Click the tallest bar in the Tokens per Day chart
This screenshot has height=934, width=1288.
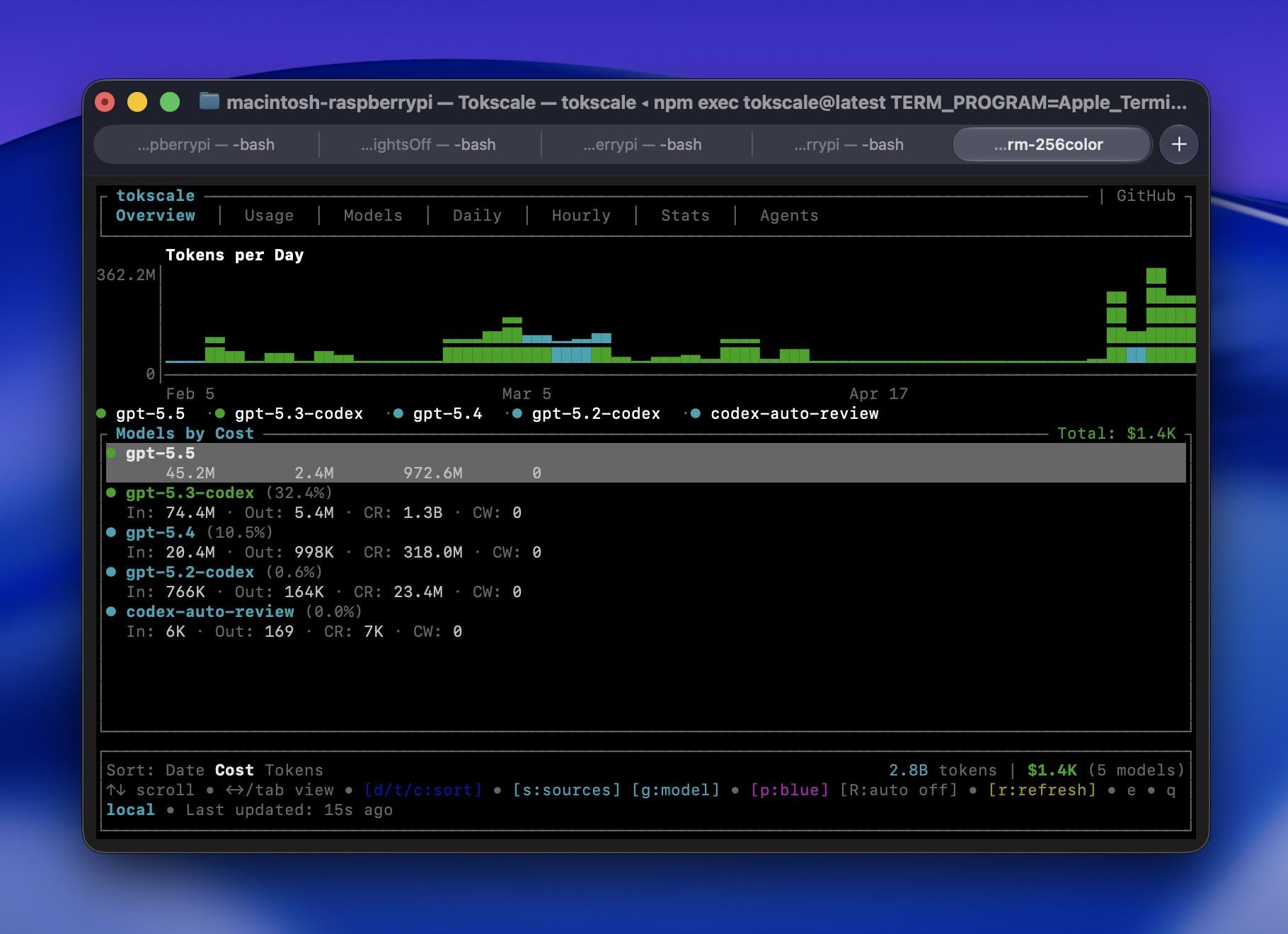coord(1156,315)
